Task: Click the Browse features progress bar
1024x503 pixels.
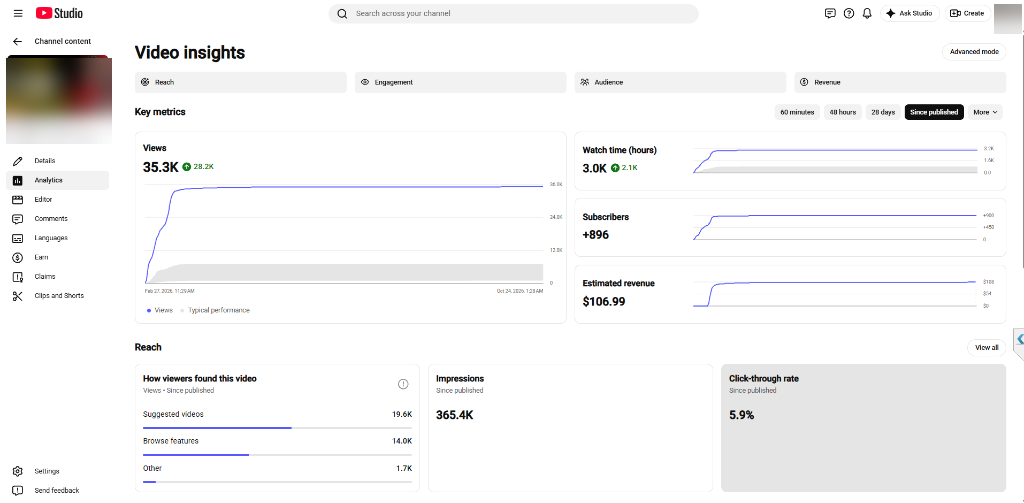Action: point(278,455)
